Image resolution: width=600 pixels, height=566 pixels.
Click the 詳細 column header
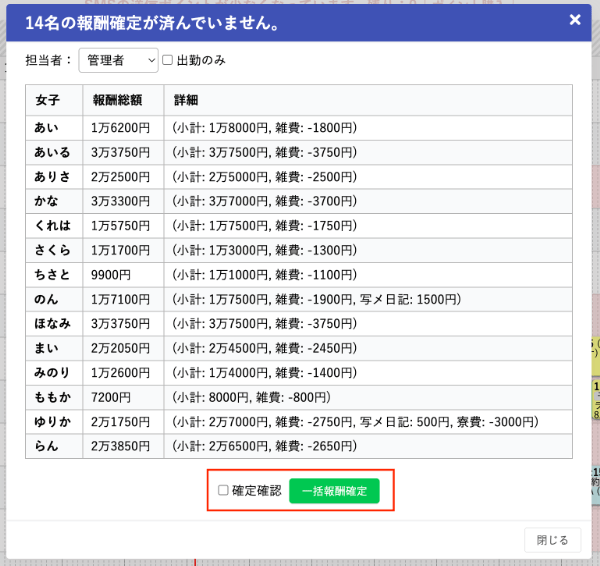[186, 102]
